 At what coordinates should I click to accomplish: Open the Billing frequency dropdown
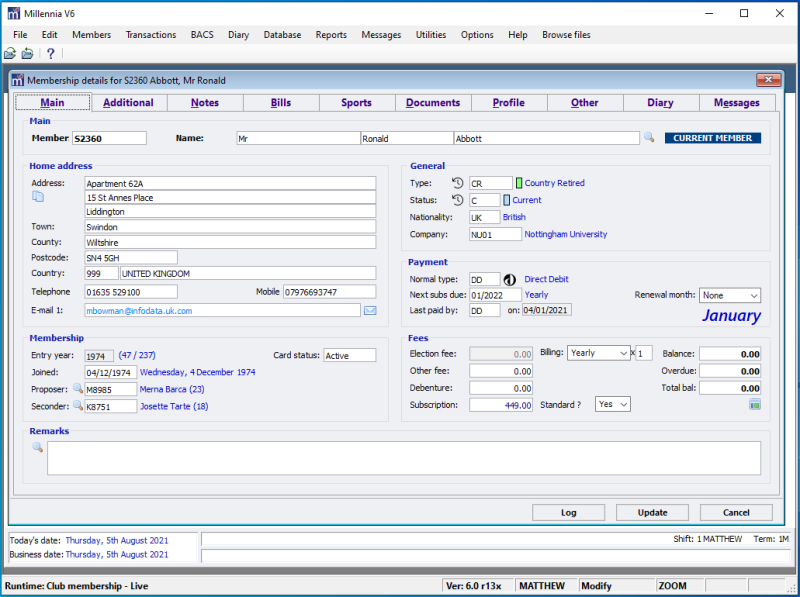[x=625, y=352]
